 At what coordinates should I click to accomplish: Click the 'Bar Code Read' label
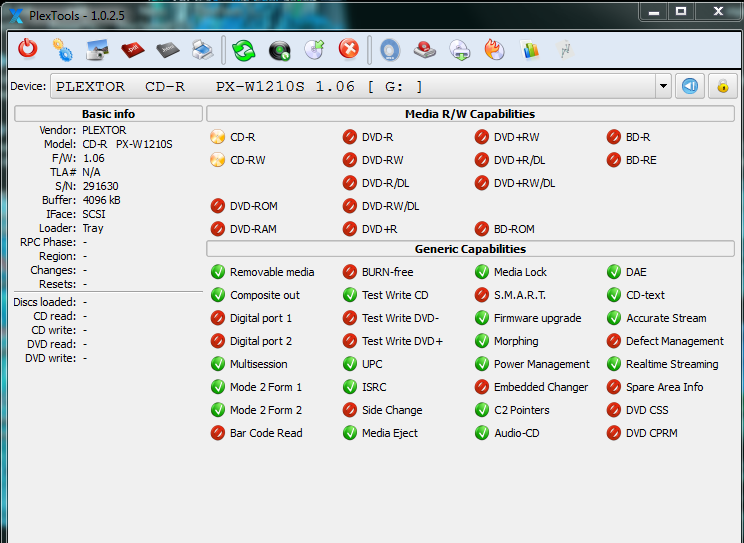266,433
